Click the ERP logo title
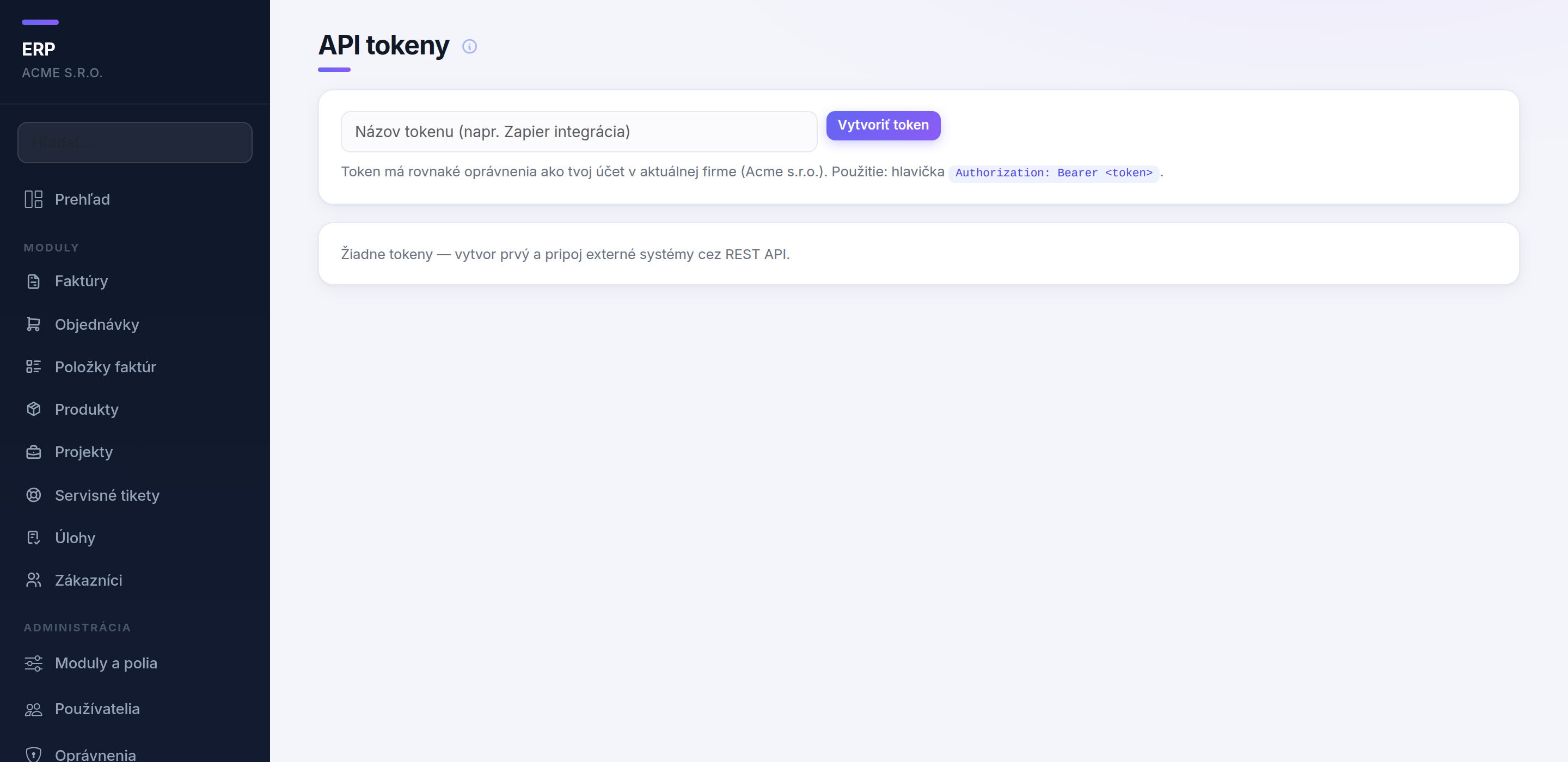The width and height of the screenshot is (1568, 762). click(38, 48)
